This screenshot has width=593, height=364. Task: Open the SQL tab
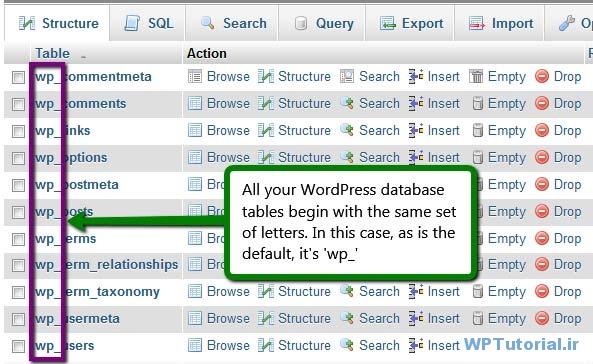[x=147, y=23]
